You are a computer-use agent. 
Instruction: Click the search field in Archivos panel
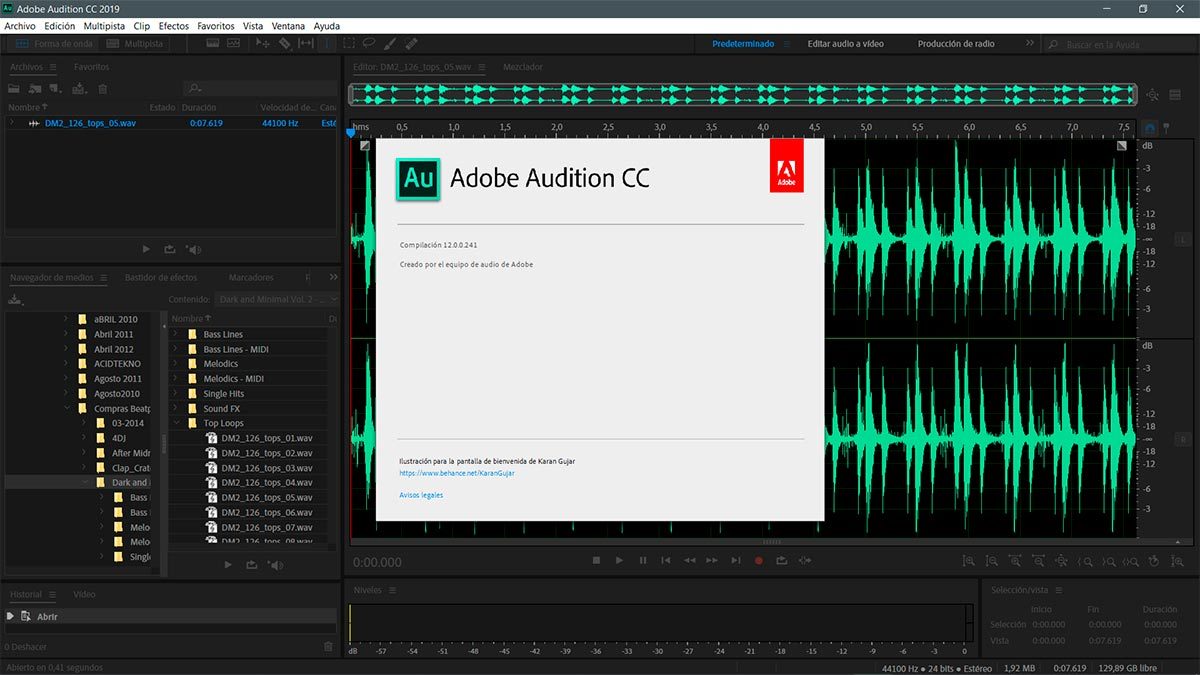coord(260,89)
